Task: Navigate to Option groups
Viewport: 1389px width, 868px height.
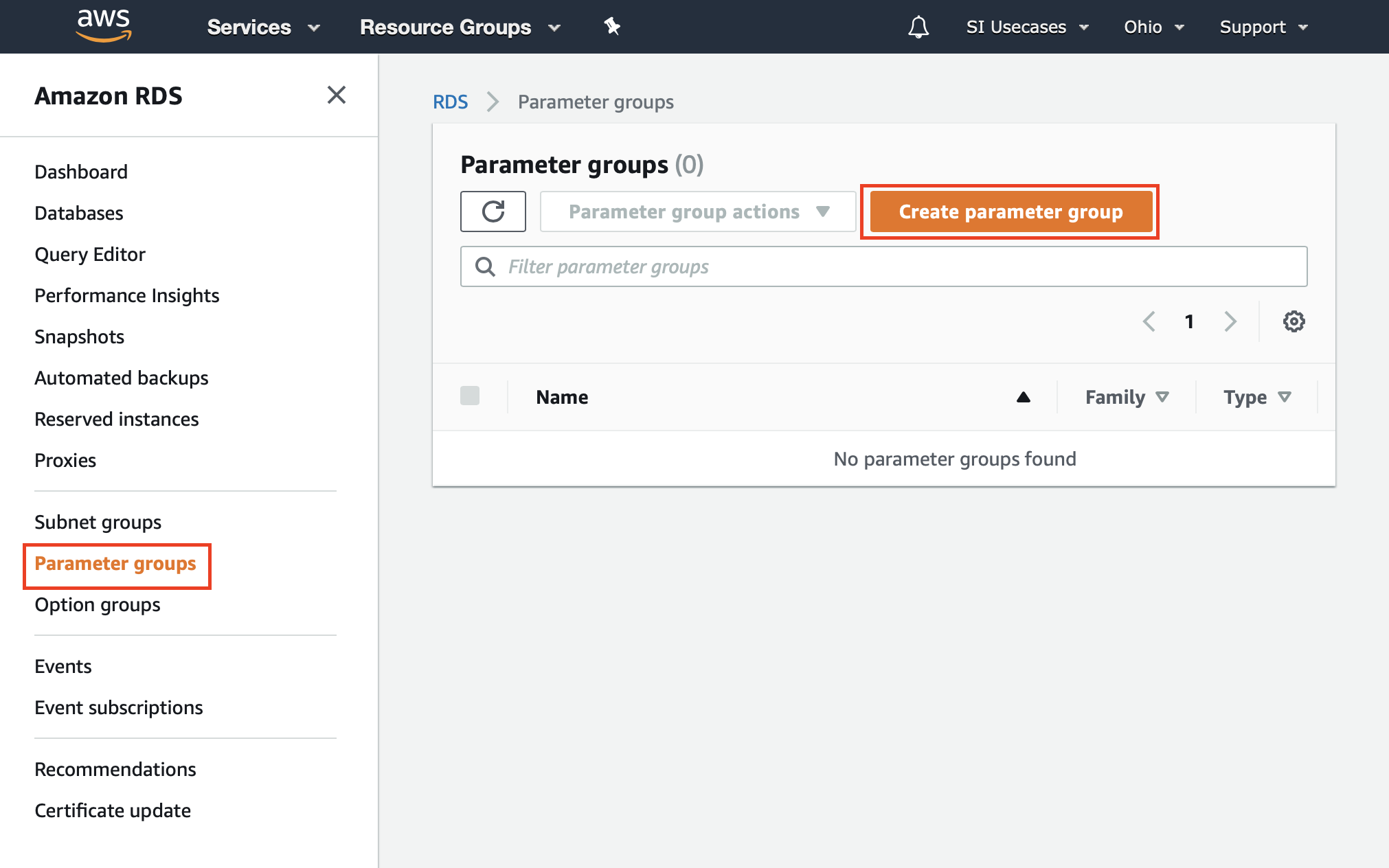Action: click(98, 605)
